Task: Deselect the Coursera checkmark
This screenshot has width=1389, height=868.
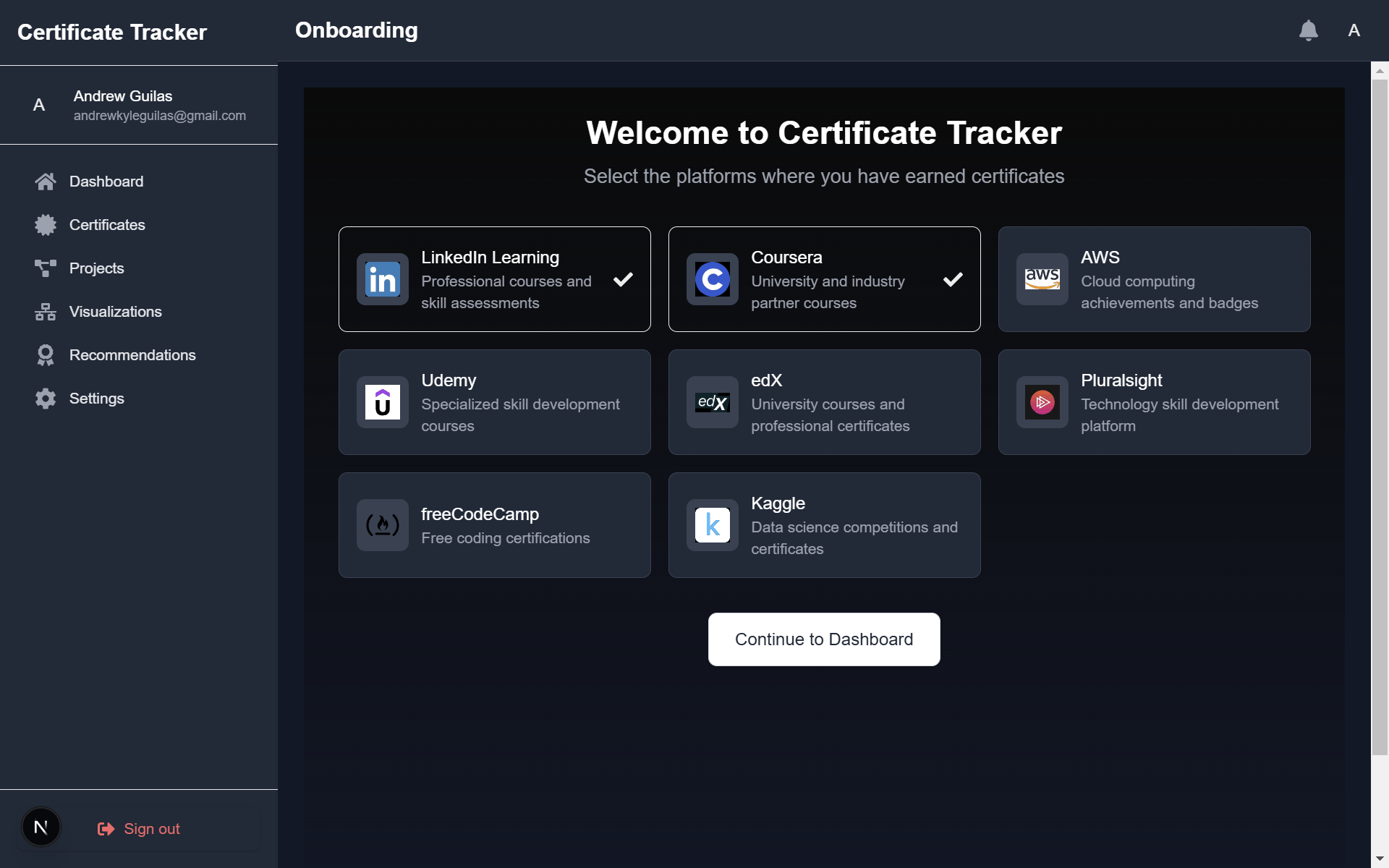Action: click(953, 279)
